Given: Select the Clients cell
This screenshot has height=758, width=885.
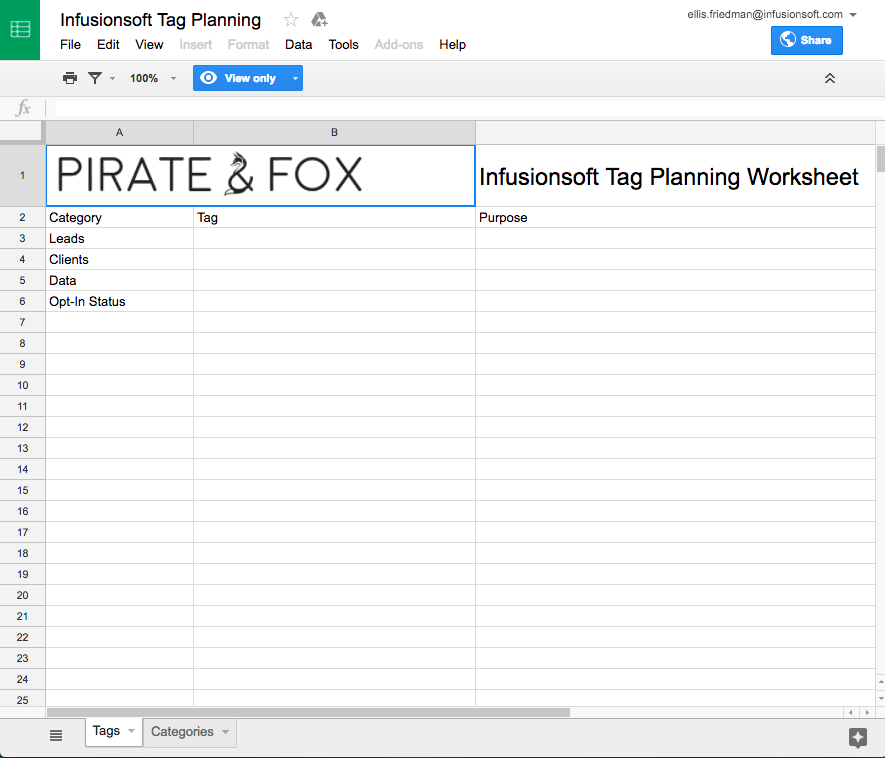Looking at the screenshot, I should [120, 259].
